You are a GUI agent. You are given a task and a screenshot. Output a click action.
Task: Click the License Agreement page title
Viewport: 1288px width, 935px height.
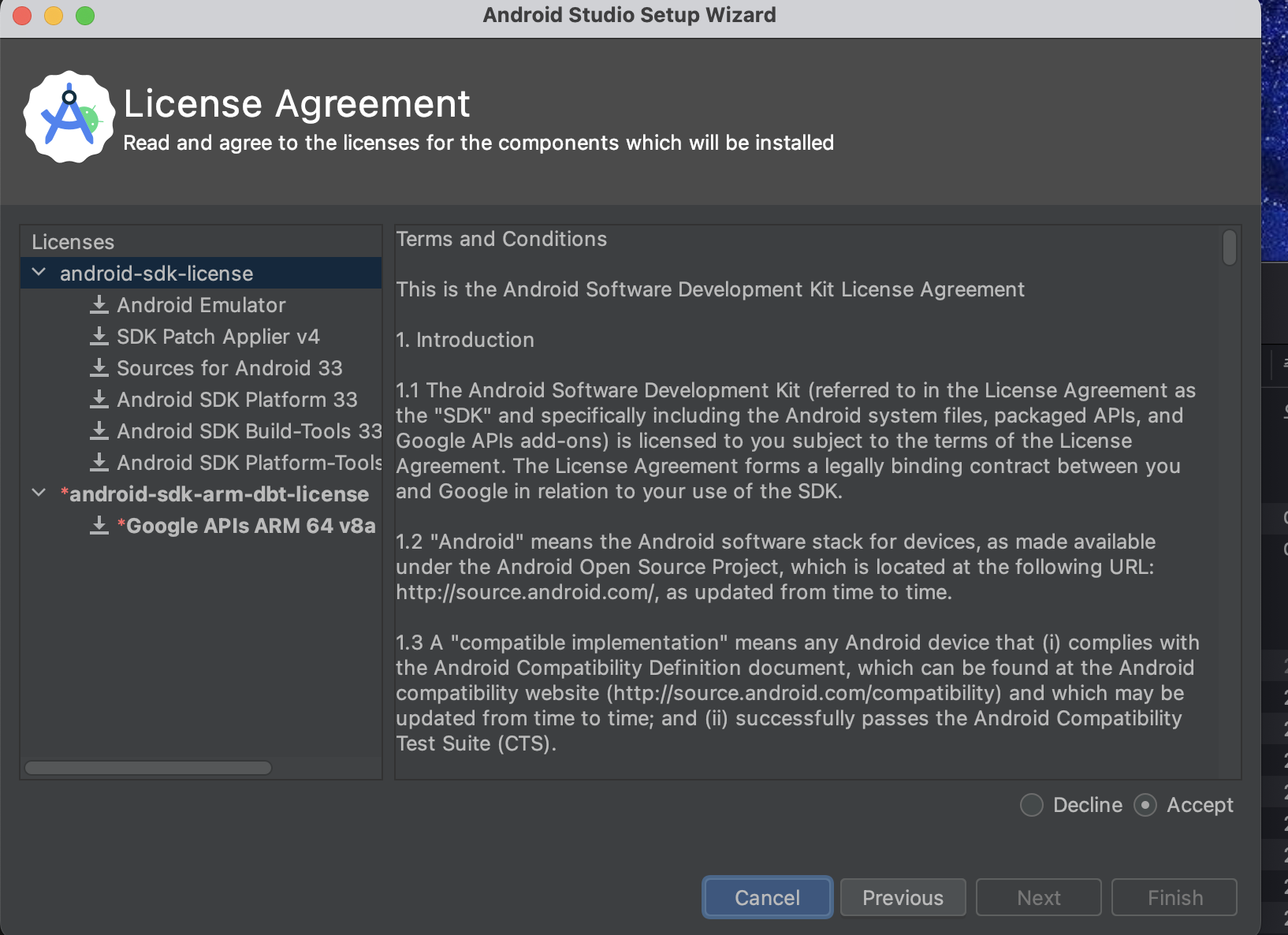click(x=296, y=103)
